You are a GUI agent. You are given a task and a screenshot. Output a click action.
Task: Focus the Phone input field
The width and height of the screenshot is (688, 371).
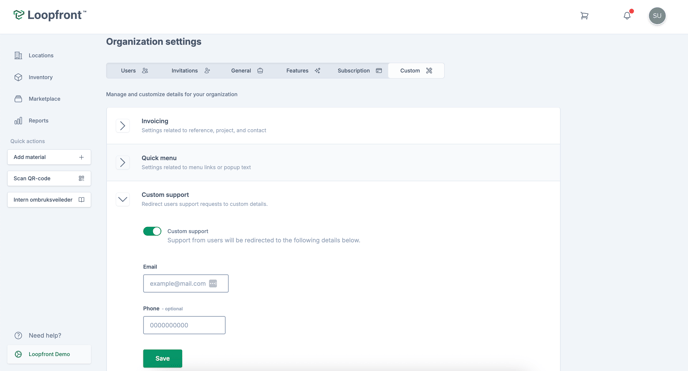click(184, 325)
